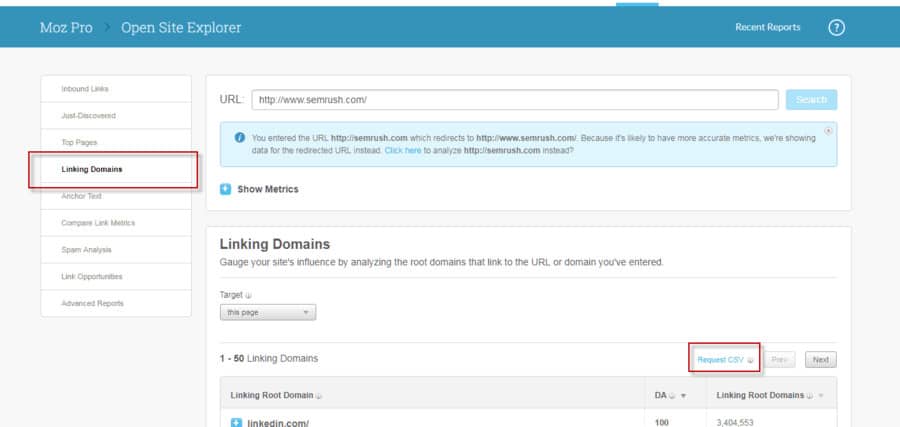900x427 pixels.
Task: Click the DA value 100
Action: (x=662, y=422)
